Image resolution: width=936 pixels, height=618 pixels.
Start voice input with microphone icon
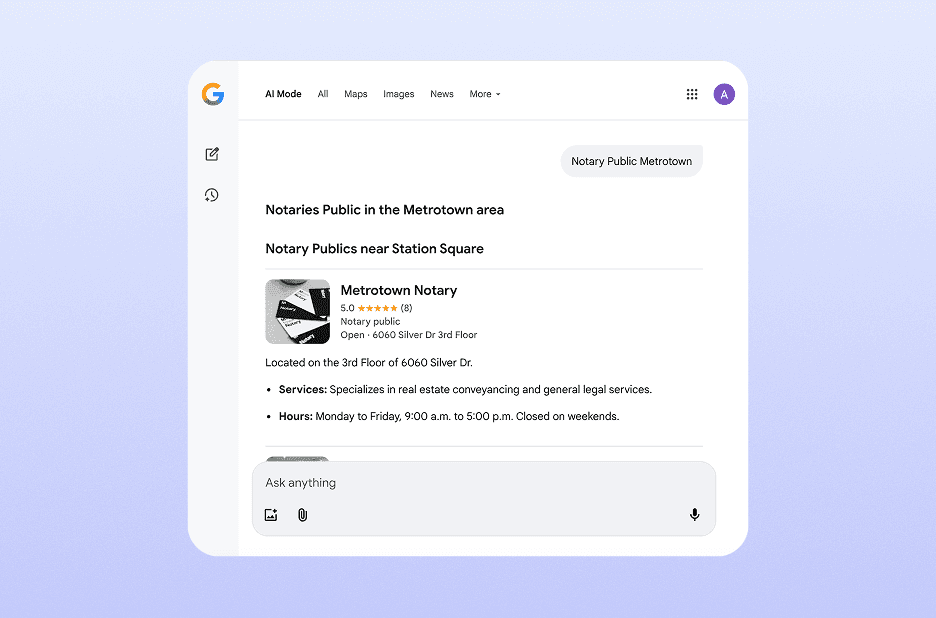pyautogui.click(x=694, y=515)
